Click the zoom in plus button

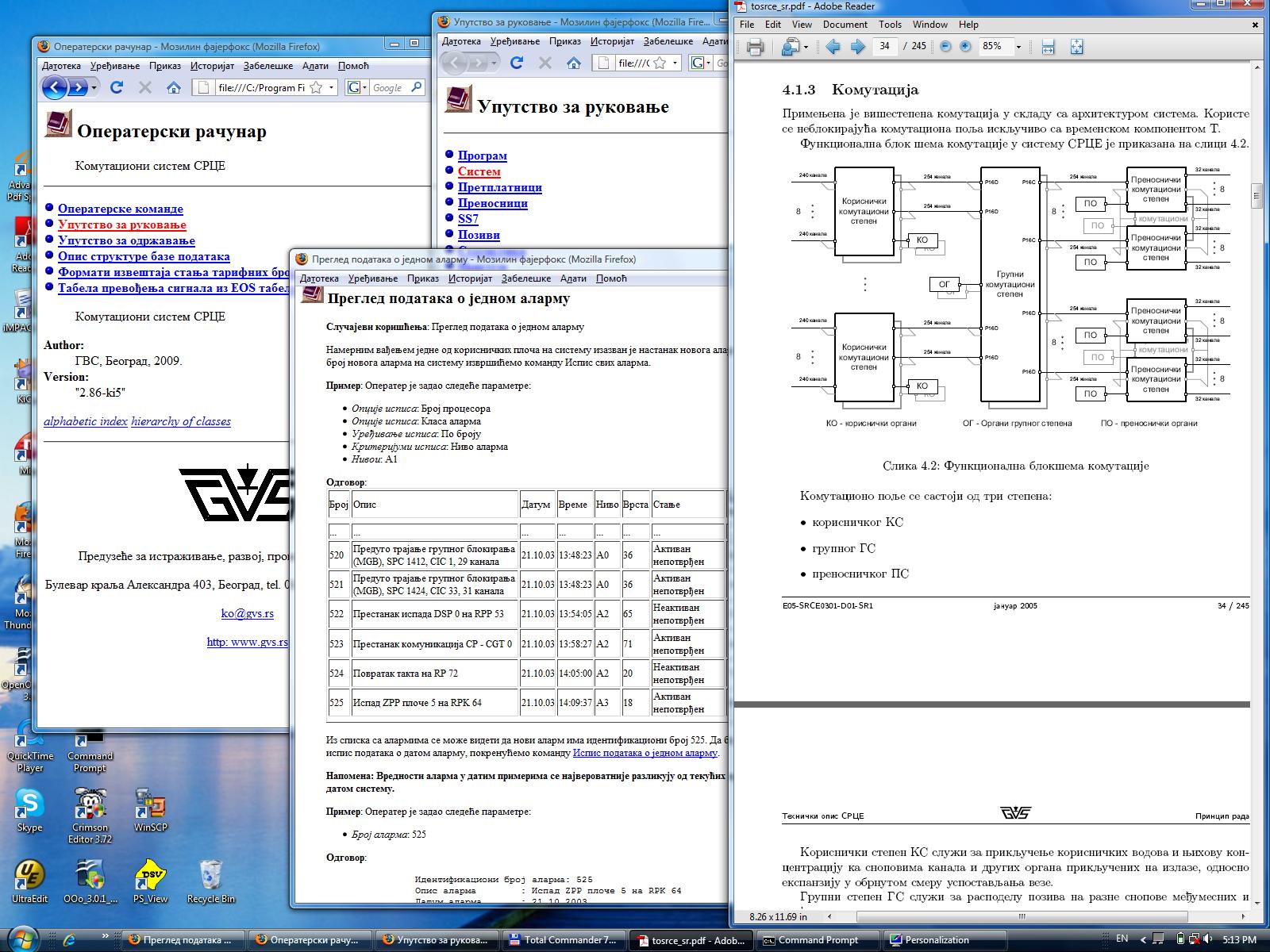coord(965,47)
